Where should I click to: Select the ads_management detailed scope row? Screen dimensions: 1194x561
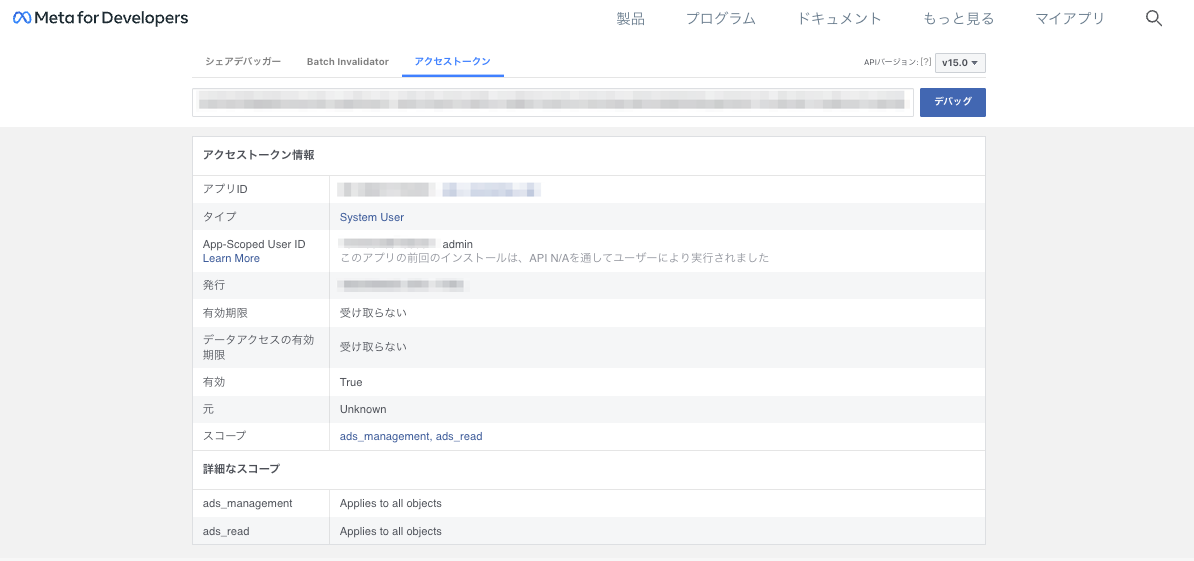(x=589, y=503)
